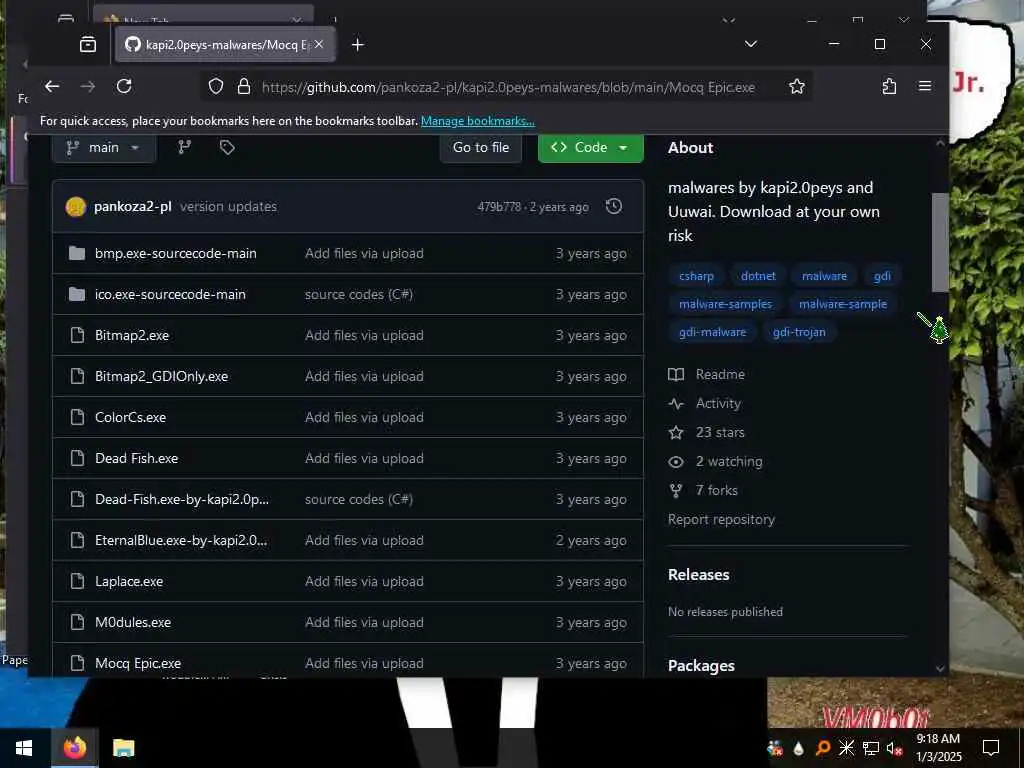
Task: Close the kapi2.0peys-malwares tab
Action: click(x=319, y=44)
